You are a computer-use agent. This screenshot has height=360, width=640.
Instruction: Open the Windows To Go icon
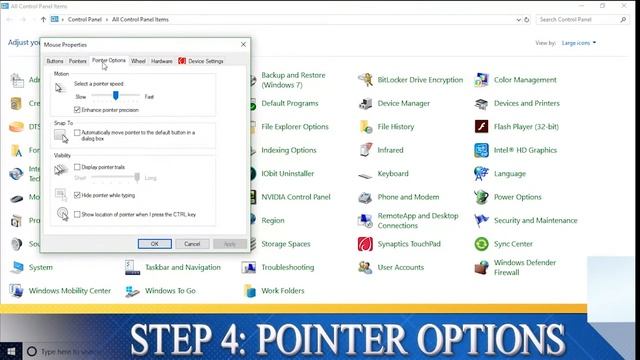click(133, 291)
